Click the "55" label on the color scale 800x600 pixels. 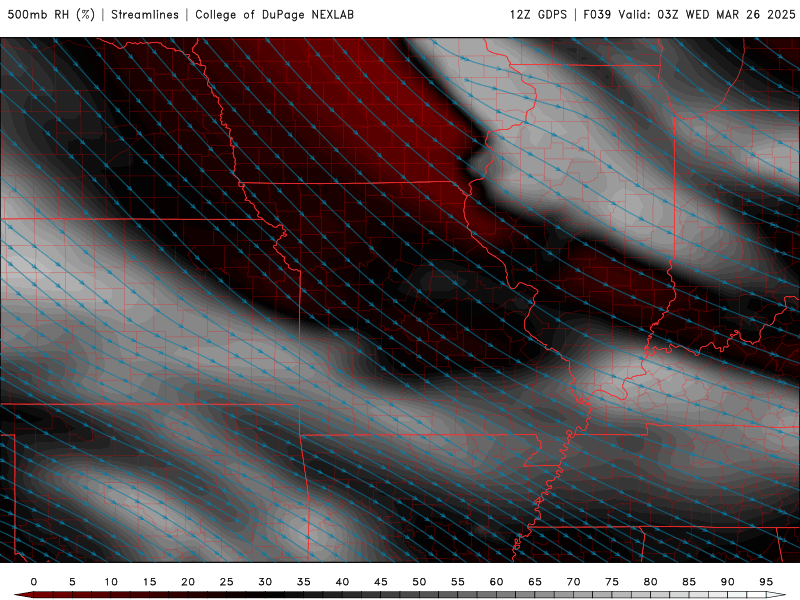click(458, 582)
